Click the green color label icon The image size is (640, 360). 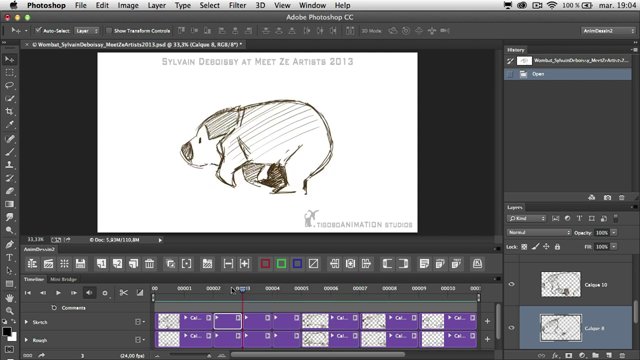[281, 264]
